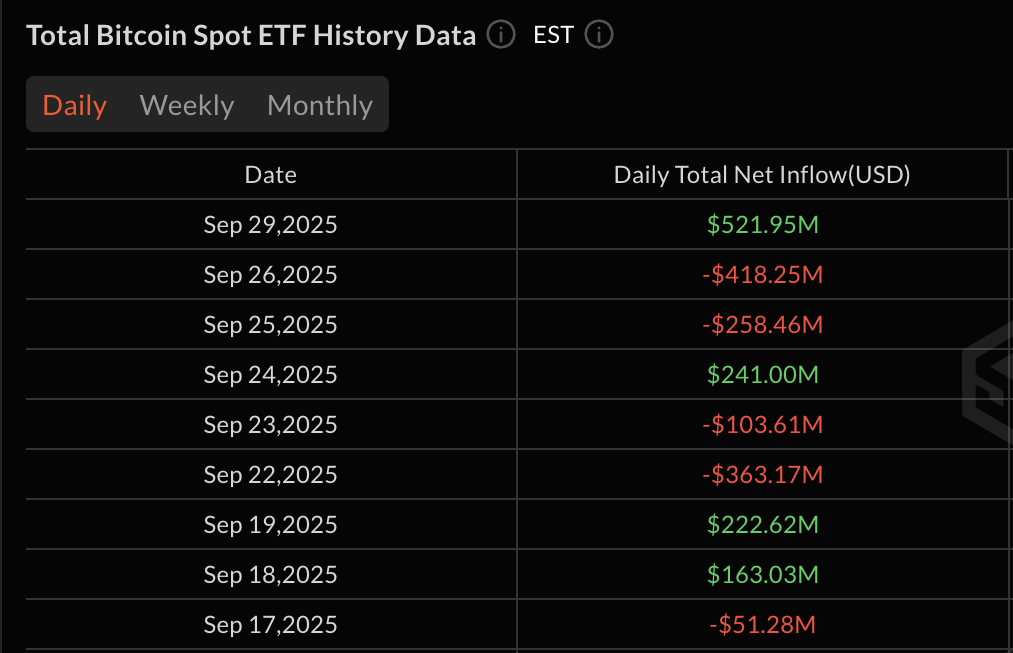Click the $521.95M inflow value
Image resolution: width=1013 pixels, height=653 pixels.
(x=762, y=224)
